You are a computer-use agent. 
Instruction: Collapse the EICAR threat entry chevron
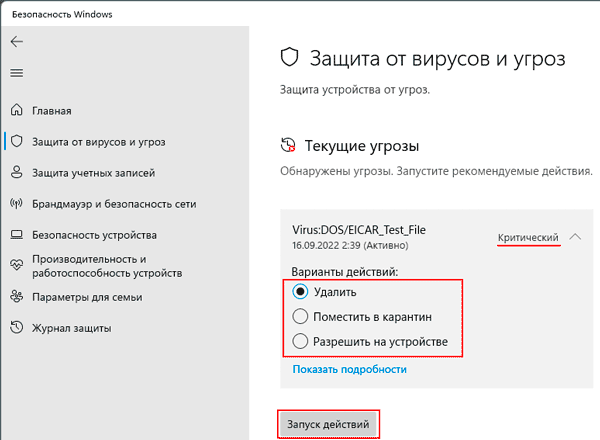point(575,237)
